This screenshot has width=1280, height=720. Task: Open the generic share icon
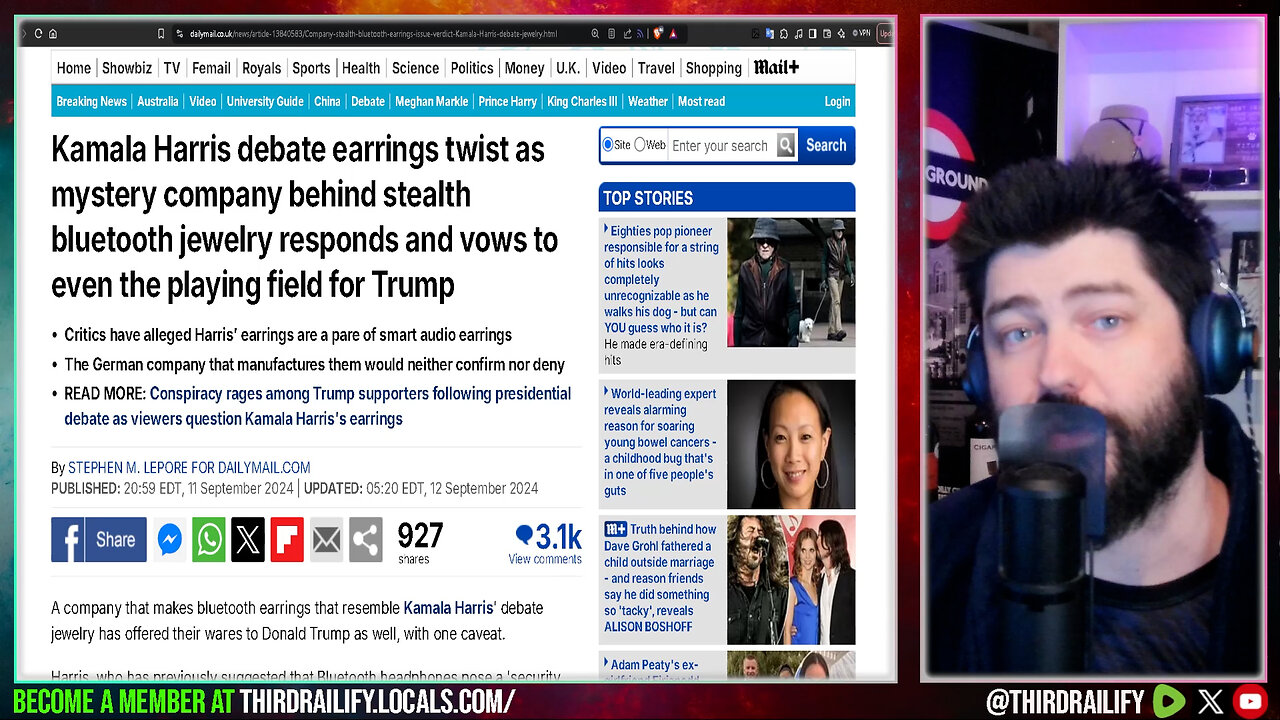pos(366,540)
